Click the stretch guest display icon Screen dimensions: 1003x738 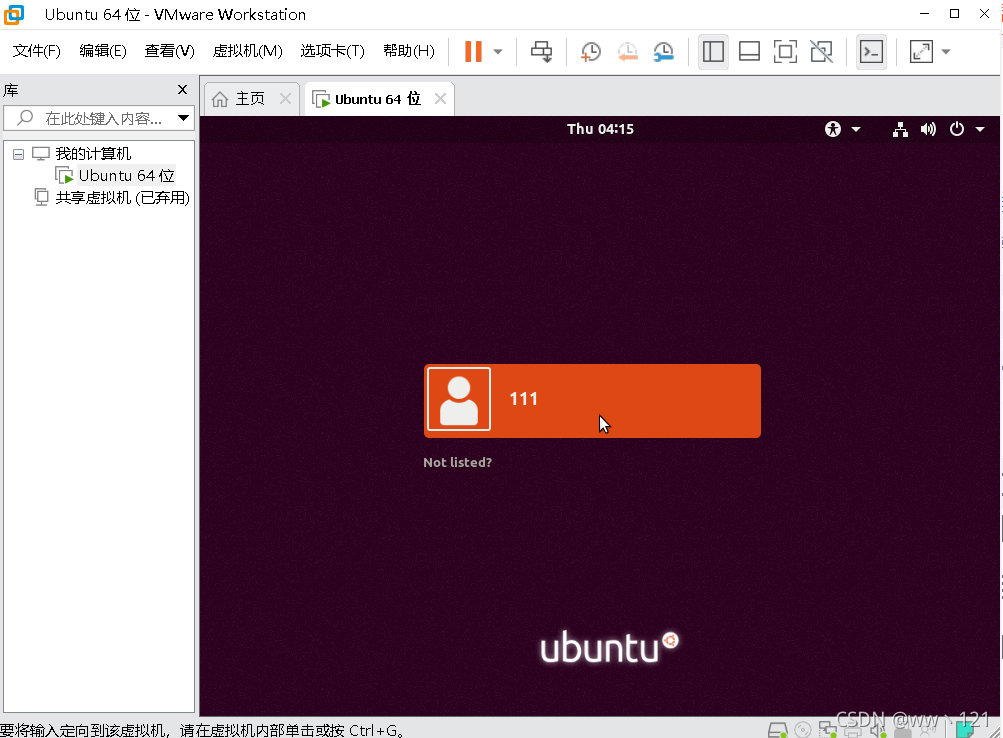point(921,52)
